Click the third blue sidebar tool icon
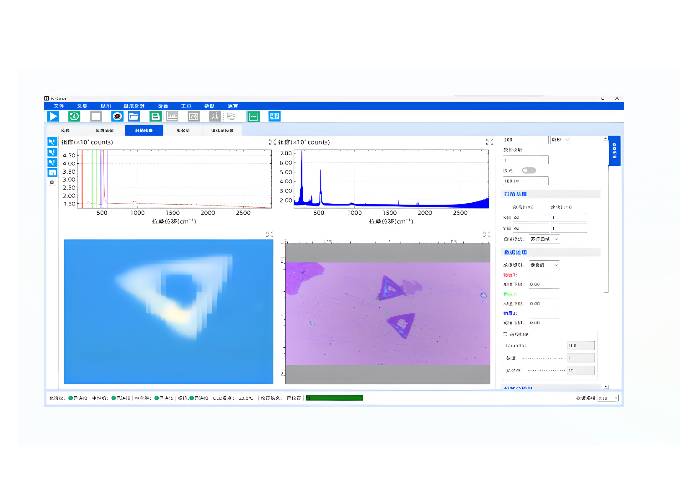700x500 pixels. pyautogui.click(x=52, y=162)
